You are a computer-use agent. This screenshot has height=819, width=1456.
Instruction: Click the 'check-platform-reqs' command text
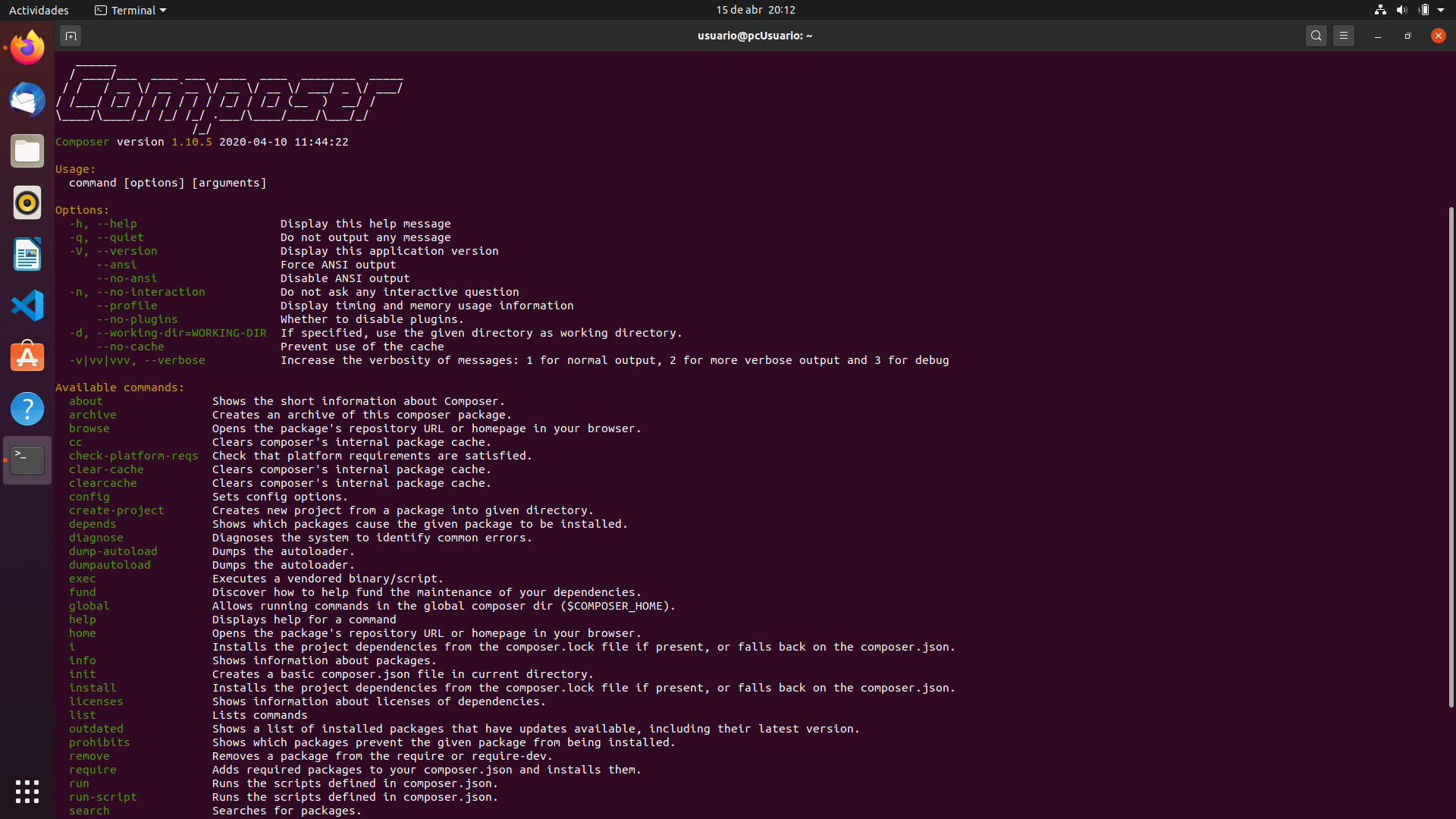coord(133,456)
